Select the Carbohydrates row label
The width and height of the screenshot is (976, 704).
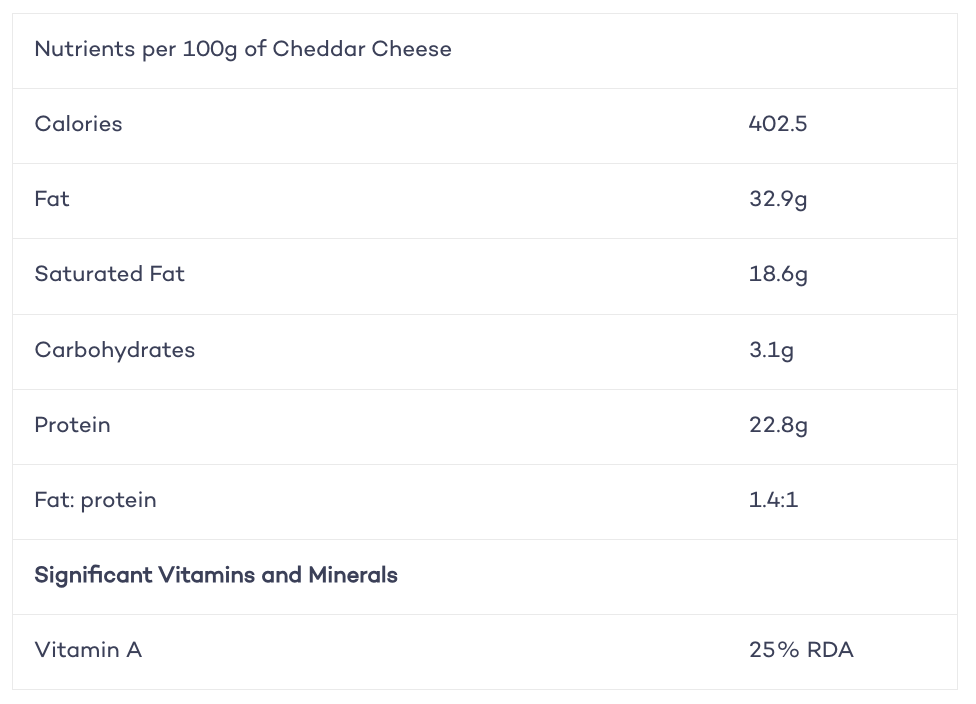115,350
